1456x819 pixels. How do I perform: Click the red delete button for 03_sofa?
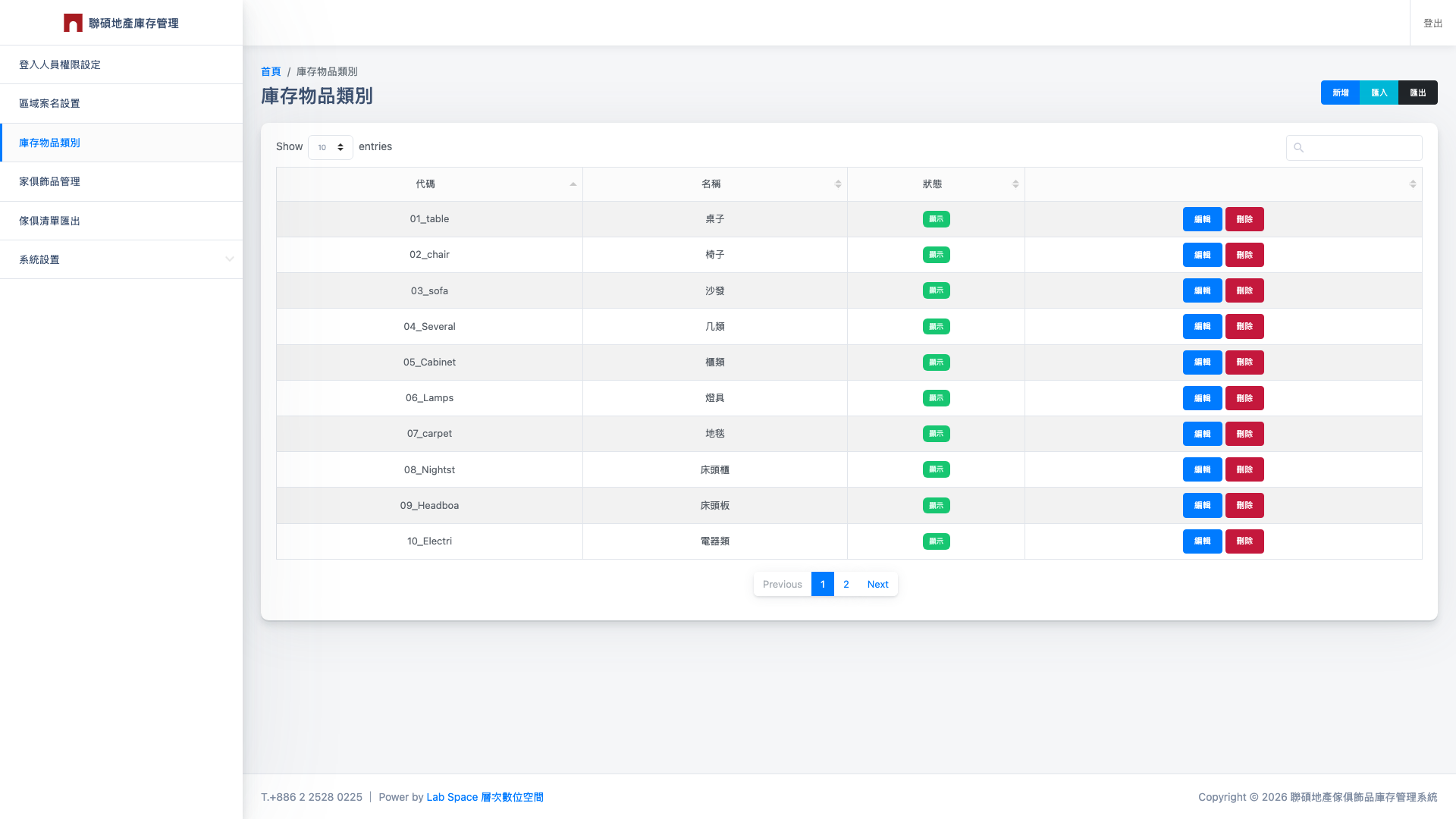(1244, 290)
